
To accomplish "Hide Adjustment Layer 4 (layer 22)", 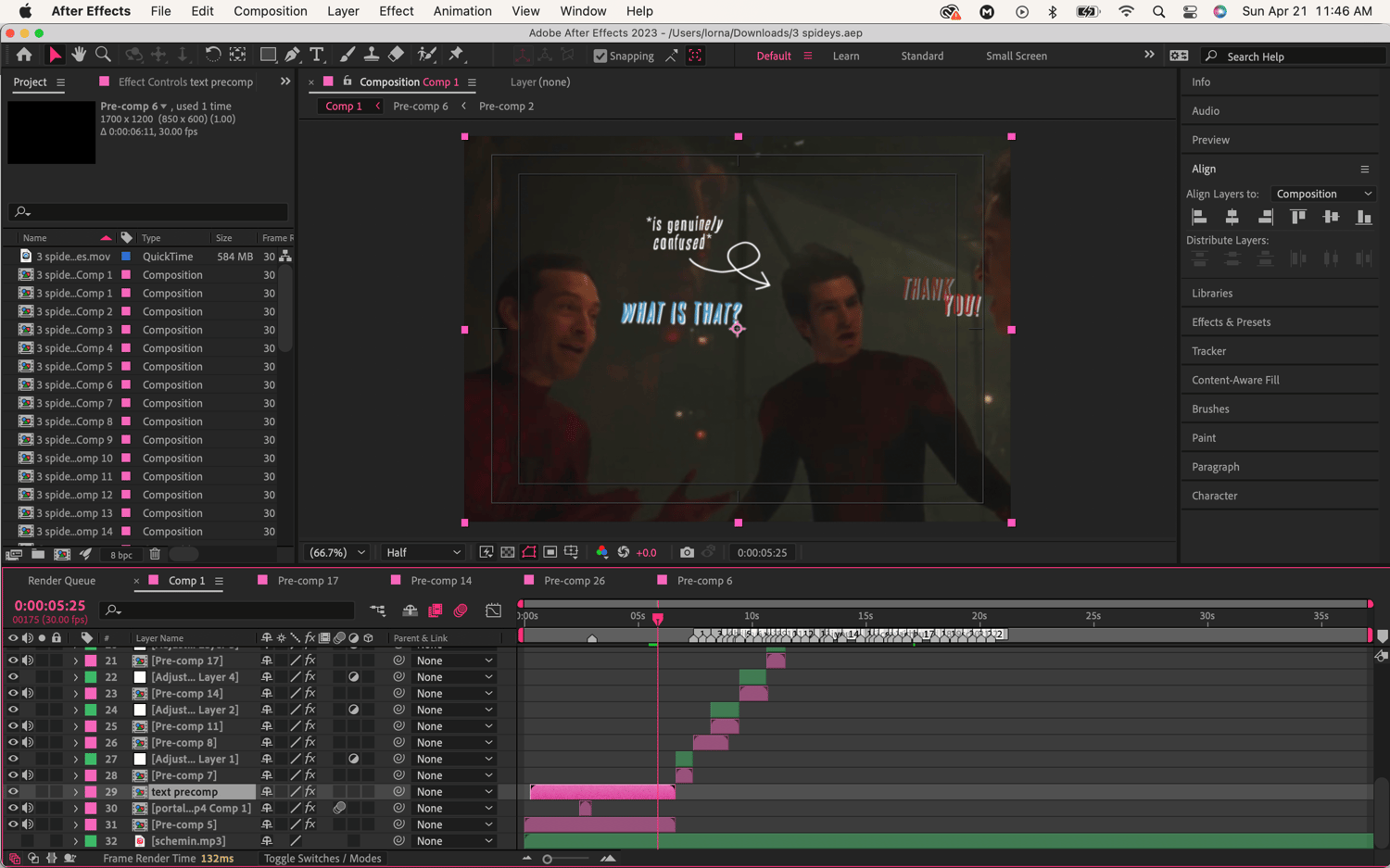I will 13,677.
